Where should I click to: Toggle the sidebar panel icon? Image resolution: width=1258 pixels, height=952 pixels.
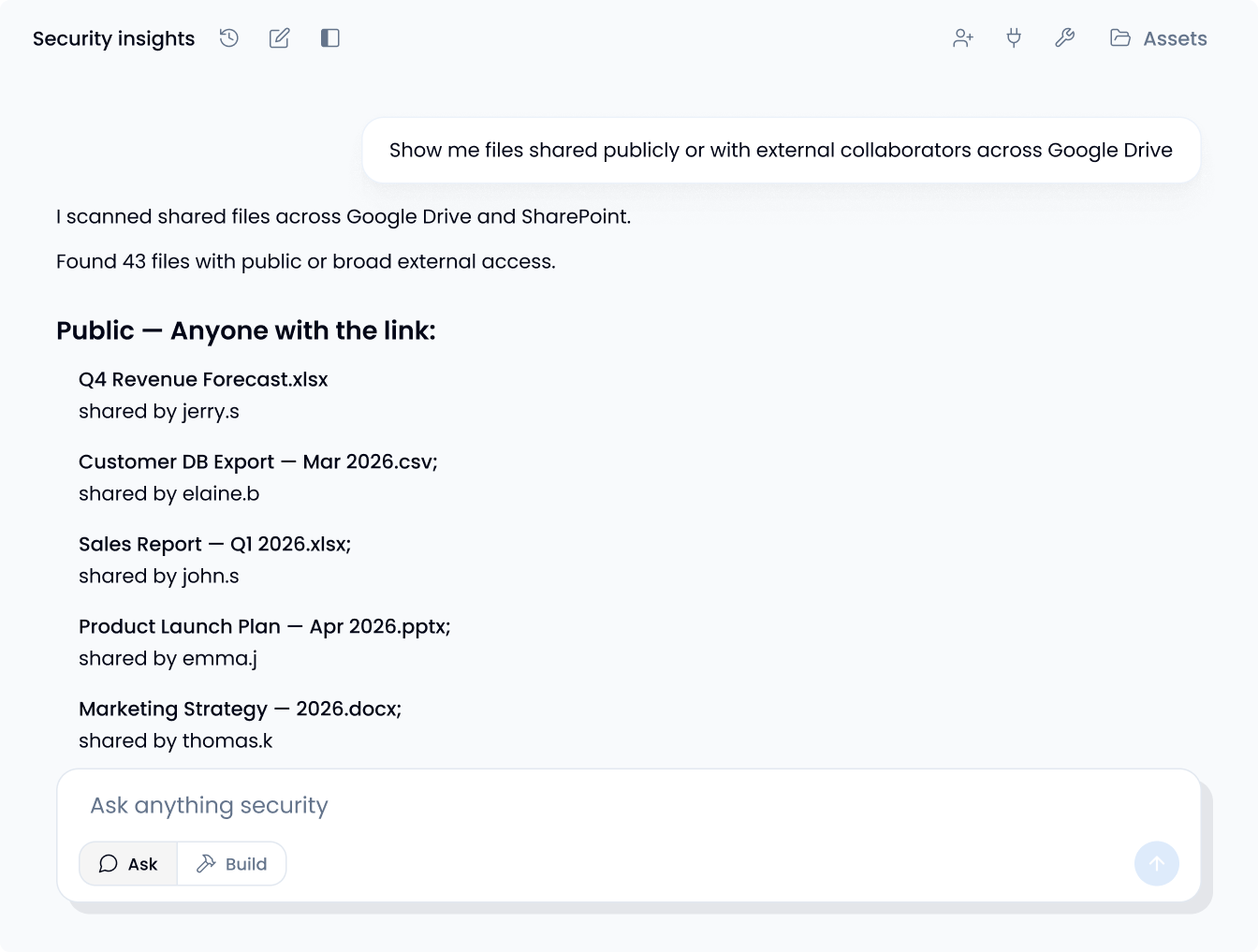click(329, 38)
